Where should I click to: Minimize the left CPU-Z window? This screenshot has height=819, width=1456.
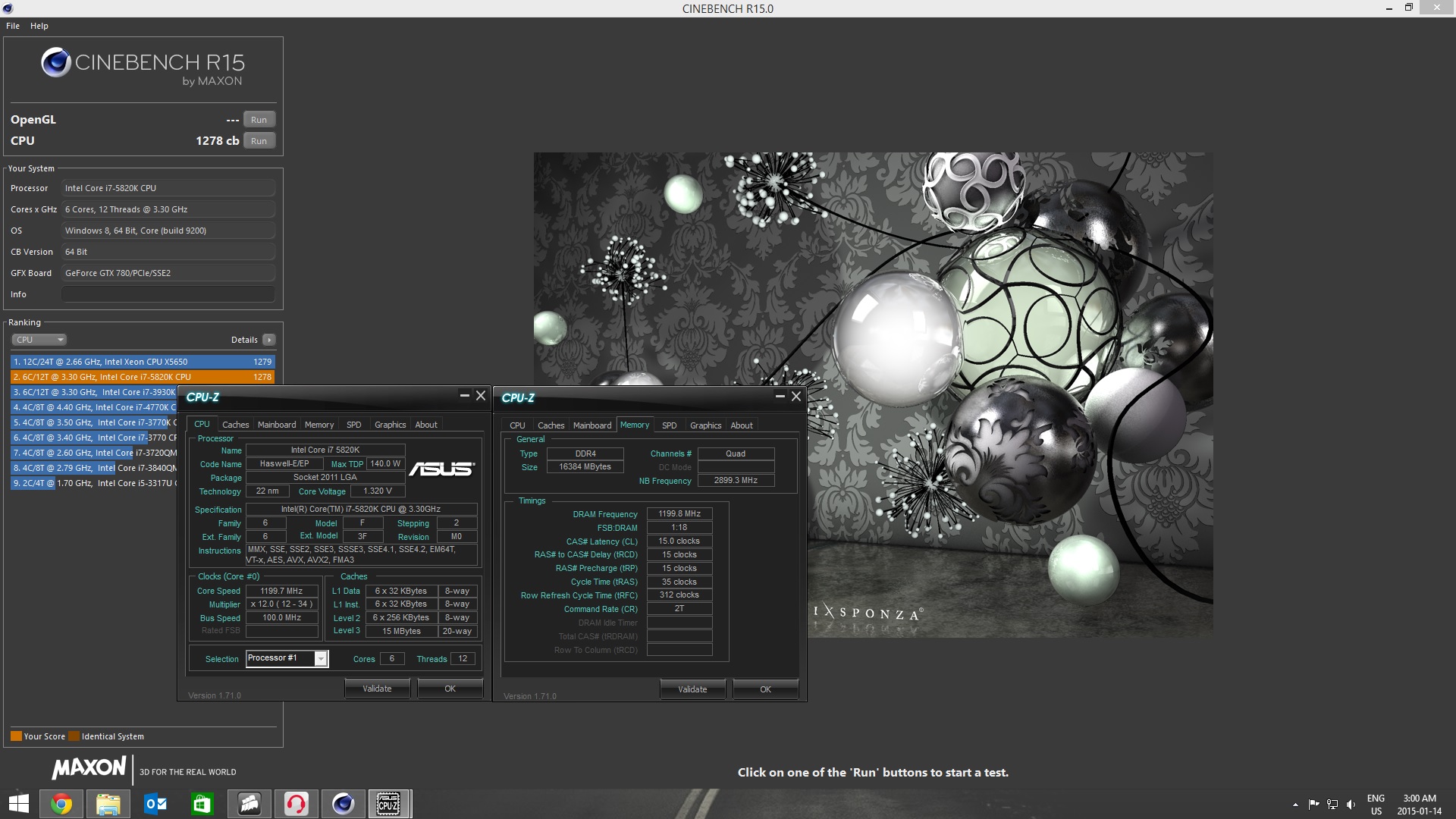click(464, 396)
